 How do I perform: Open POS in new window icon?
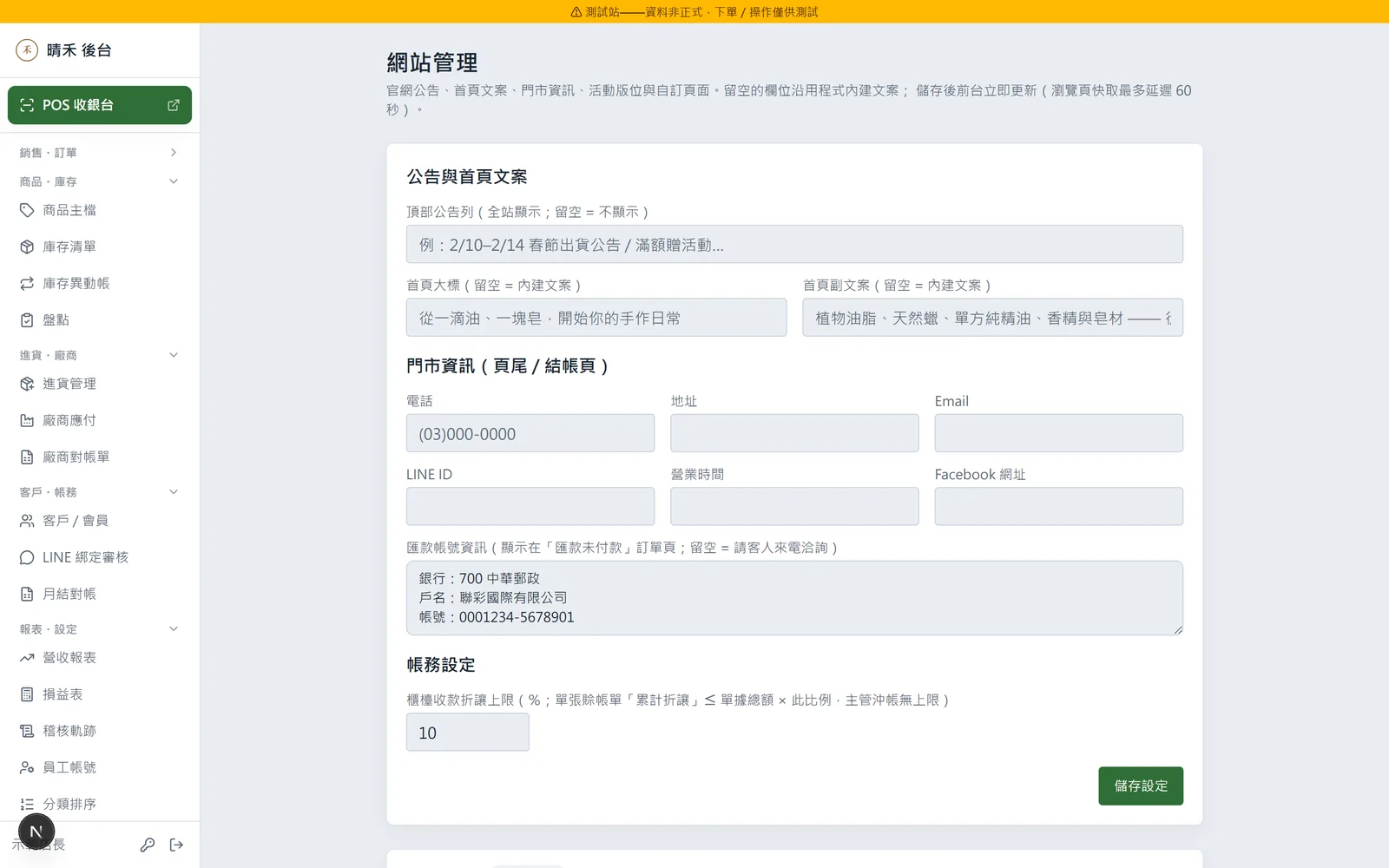click(173, 105)
